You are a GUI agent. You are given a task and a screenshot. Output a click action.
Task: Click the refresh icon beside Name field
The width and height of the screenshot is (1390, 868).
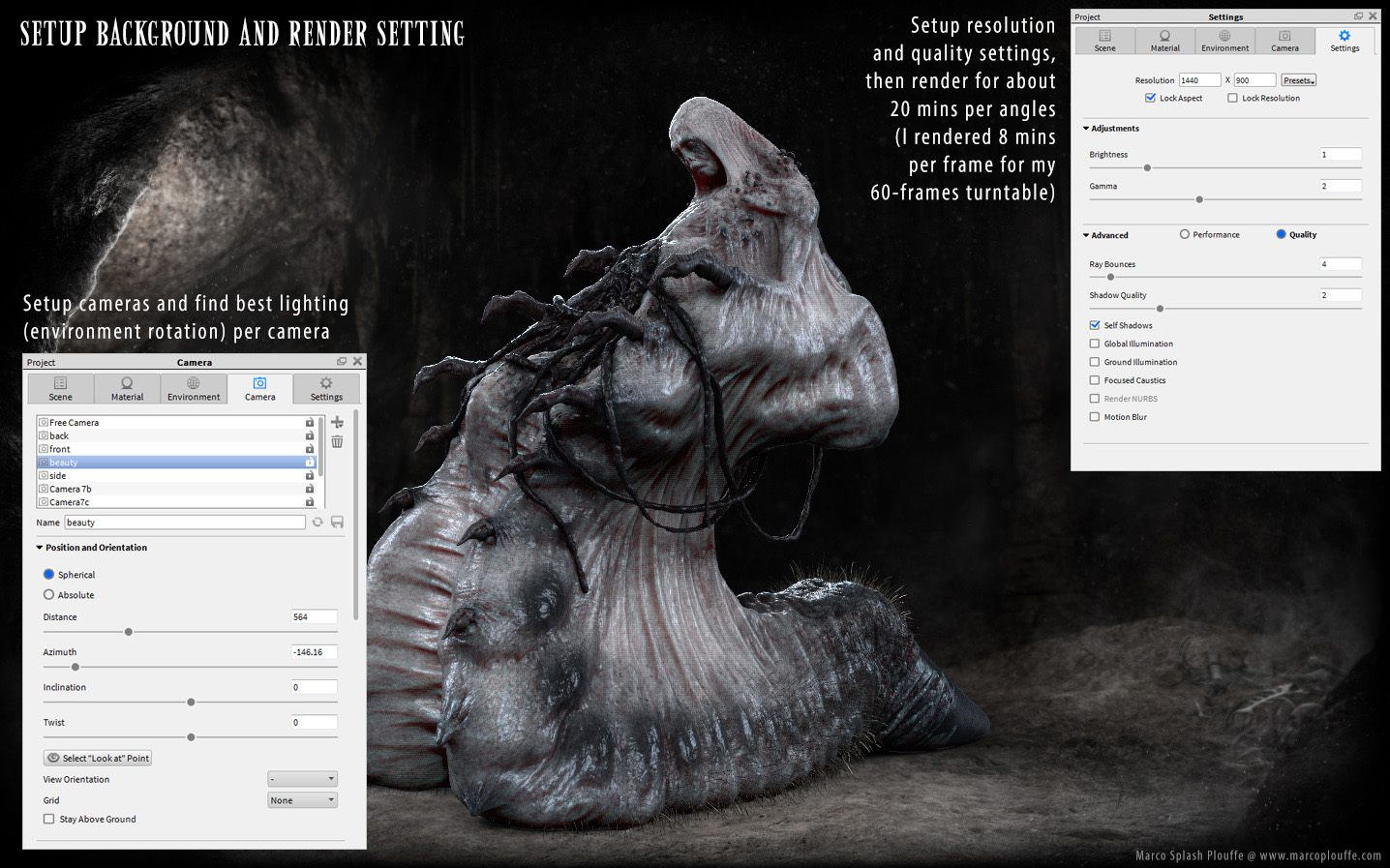[317, 522]
